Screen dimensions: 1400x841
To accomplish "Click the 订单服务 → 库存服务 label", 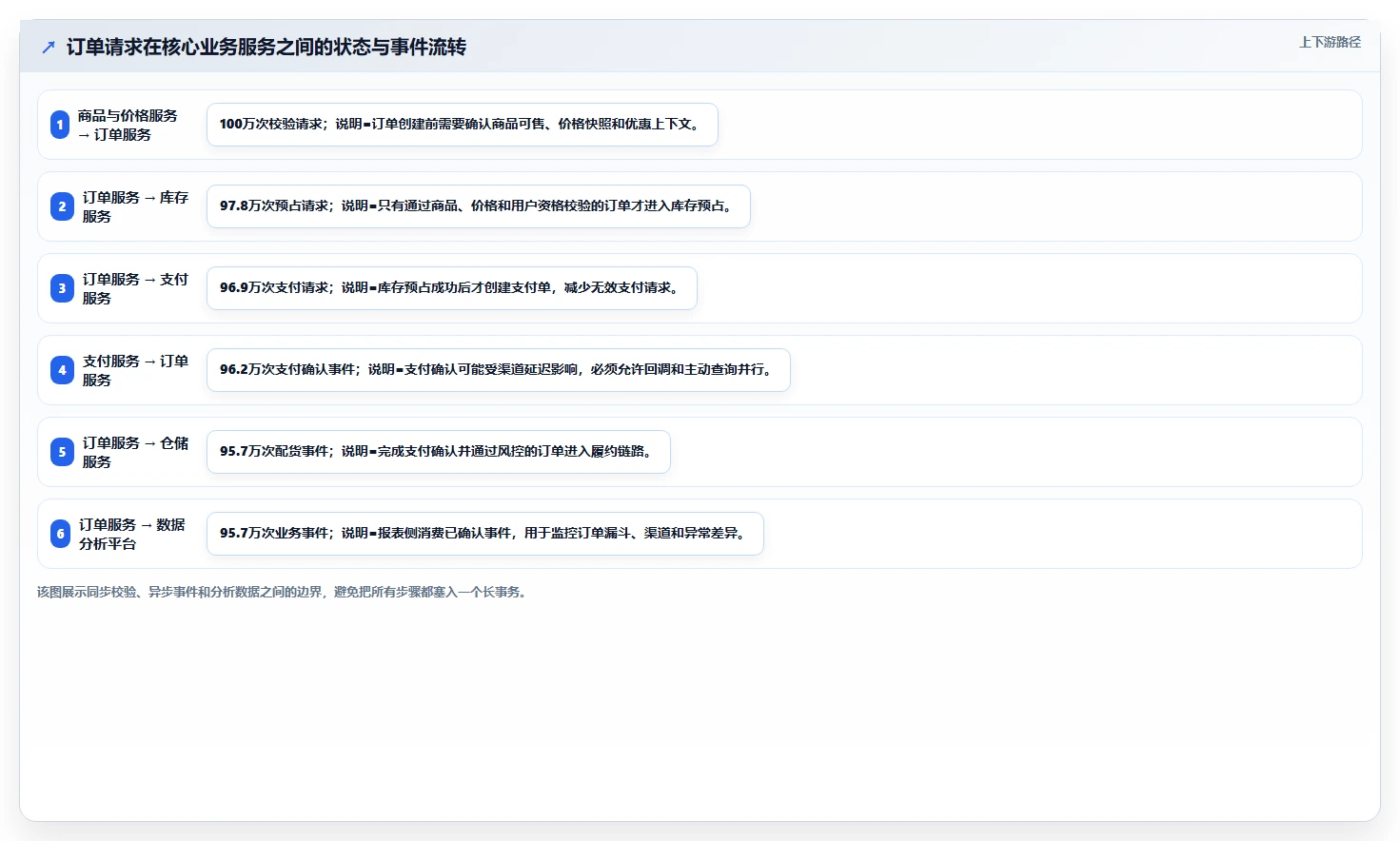I will 135,206.
